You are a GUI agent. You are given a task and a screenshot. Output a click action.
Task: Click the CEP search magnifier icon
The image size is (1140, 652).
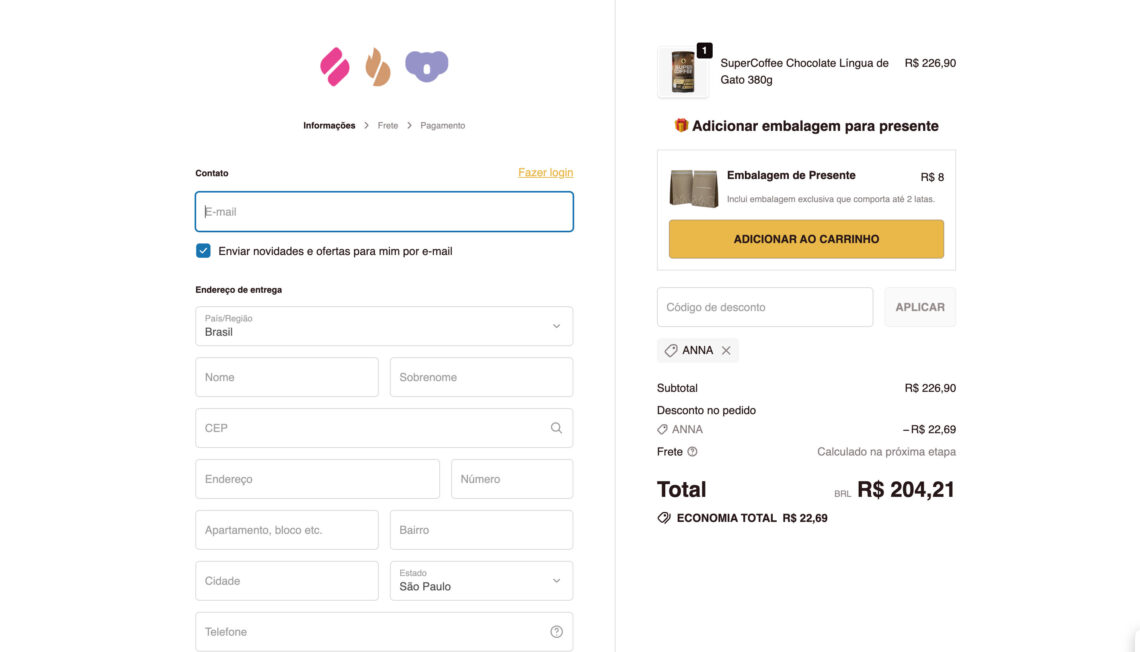[556, 428]
